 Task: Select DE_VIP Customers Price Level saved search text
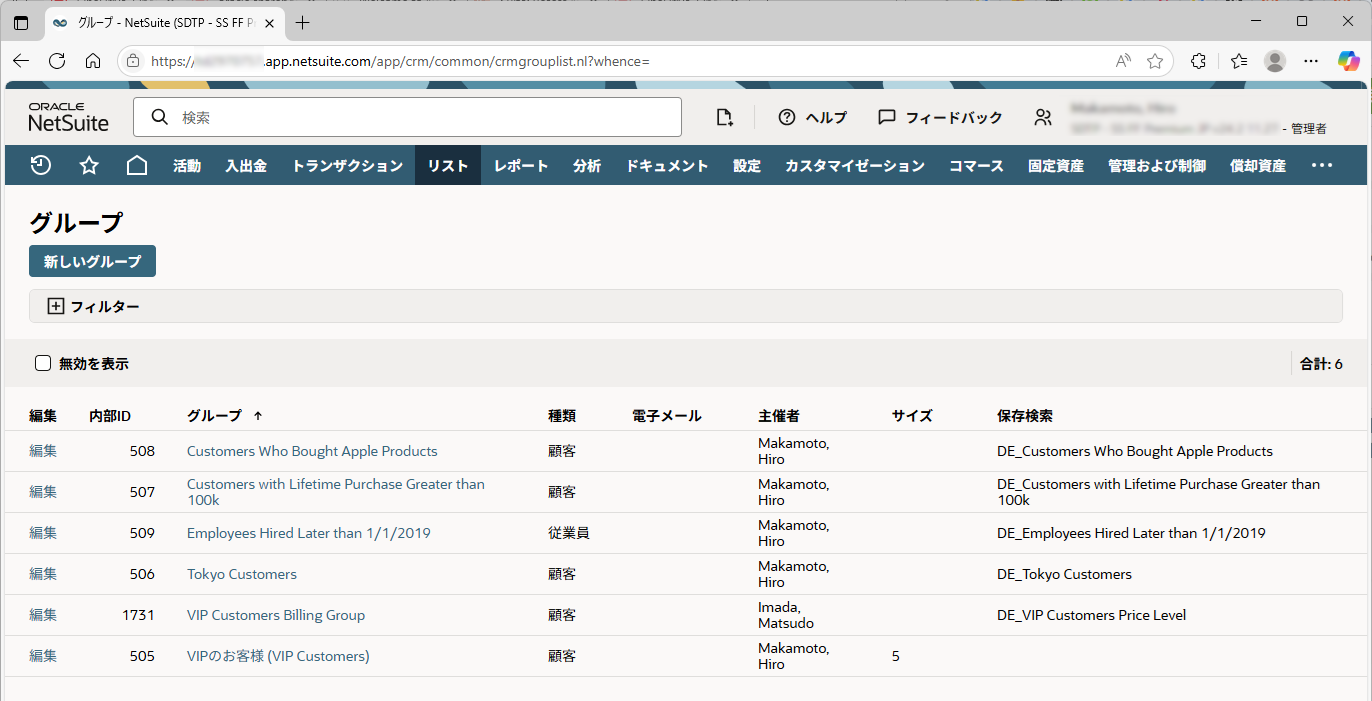tap(1091, 615)
